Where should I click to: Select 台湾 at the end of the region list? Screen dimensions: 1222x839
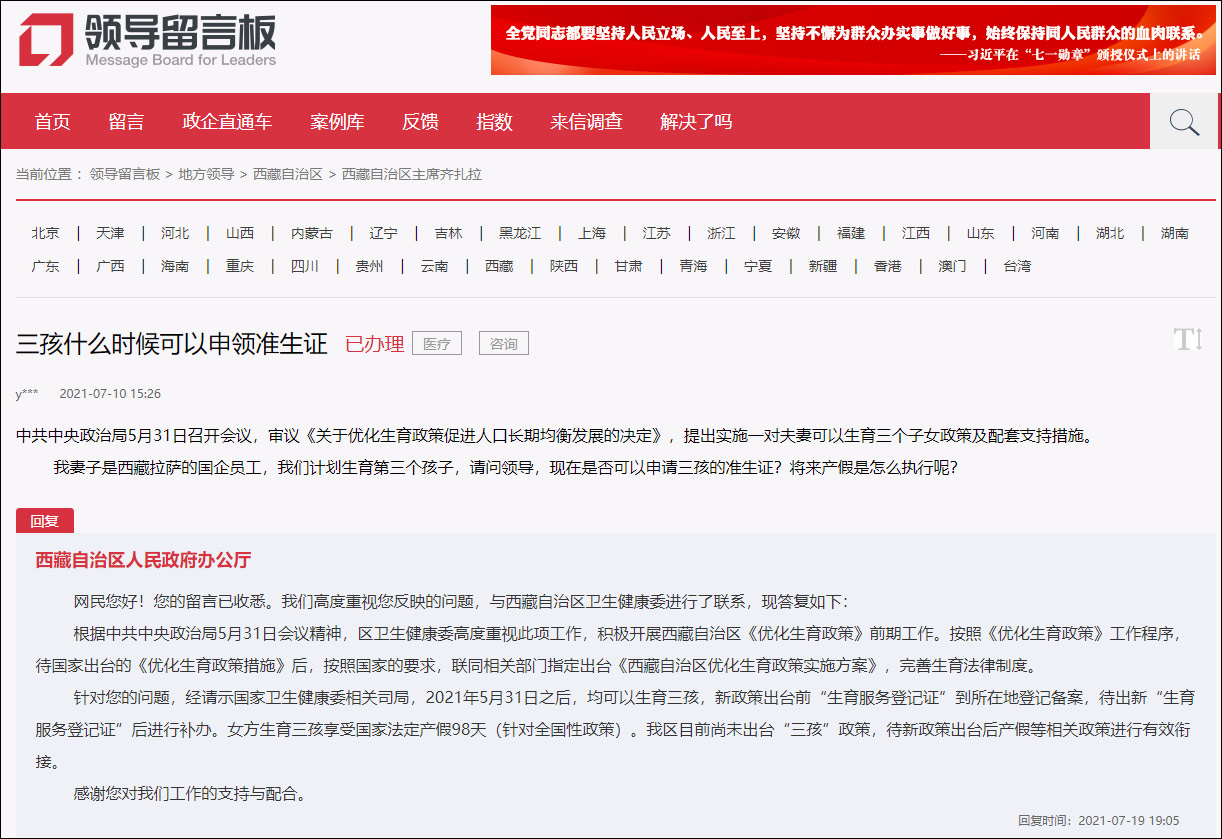(x=1017, y=265)
